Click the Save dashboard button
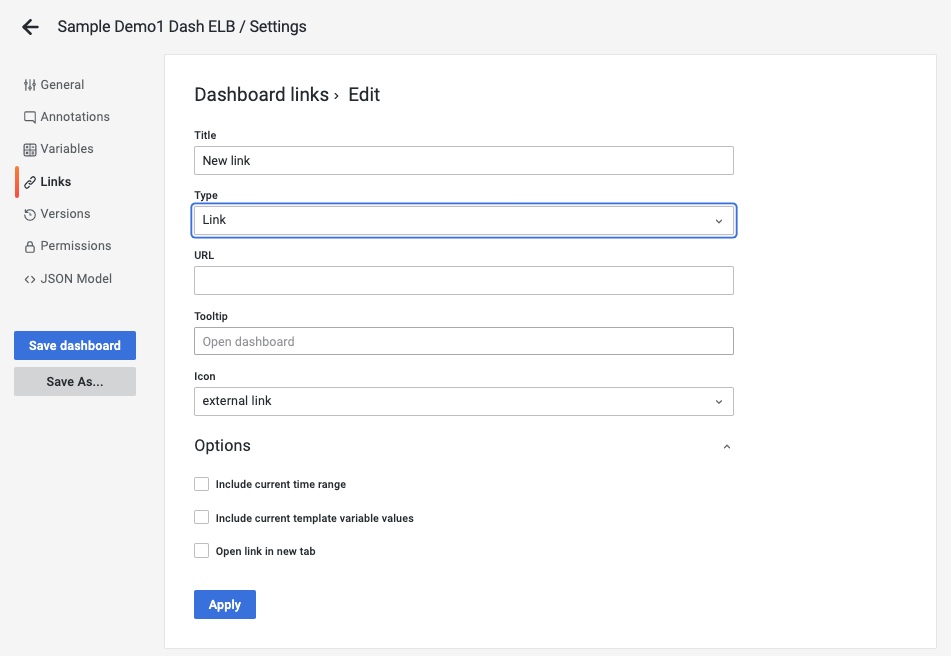951x656 pixels. pos(74,345)
